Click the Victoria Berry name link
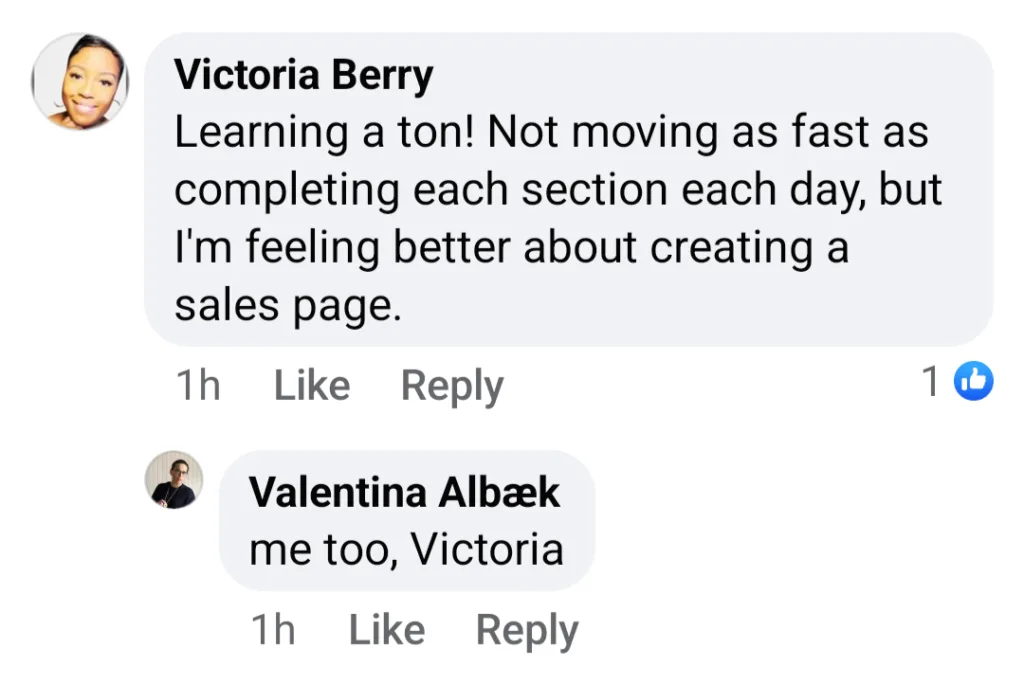1024x686 pixels. (303, 76)
